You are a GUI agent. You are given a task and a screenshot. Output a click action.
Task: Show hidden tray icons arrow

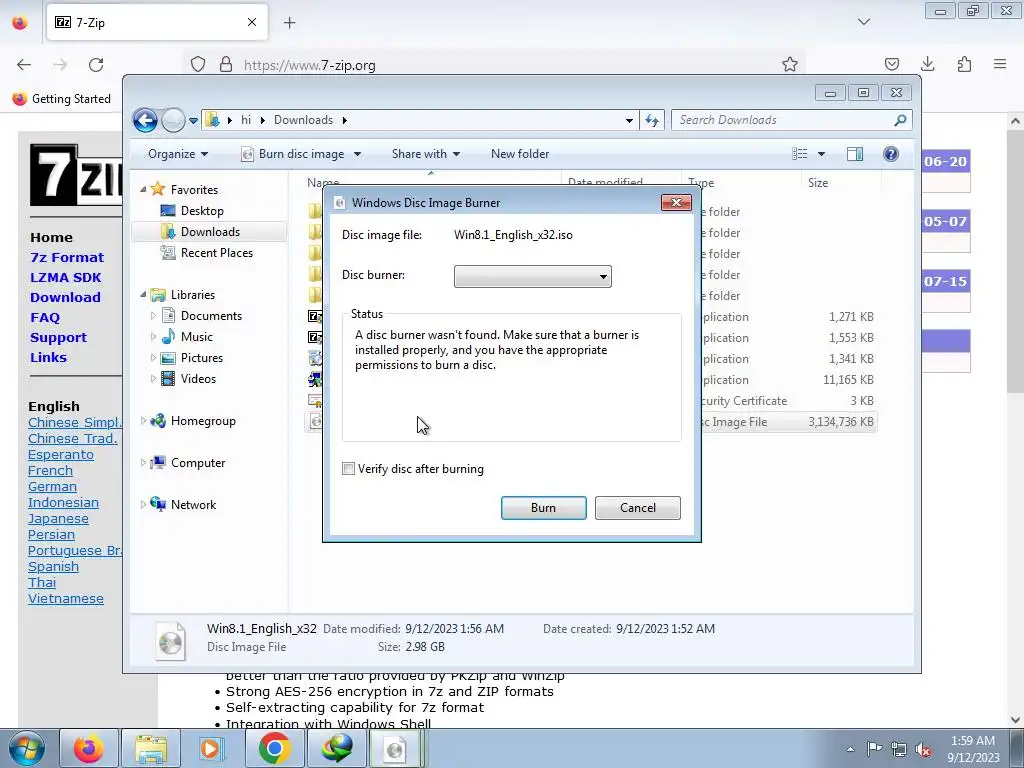850,750
